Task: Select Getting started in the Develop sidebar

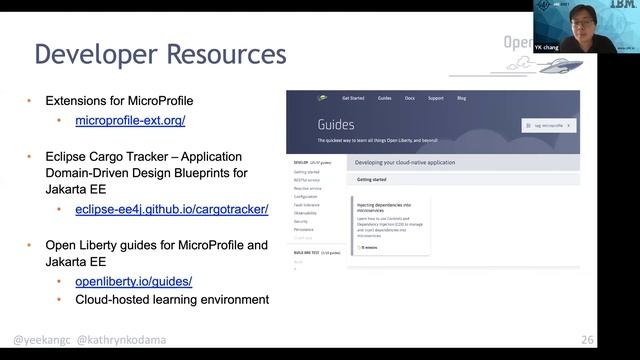Action: 307,172
